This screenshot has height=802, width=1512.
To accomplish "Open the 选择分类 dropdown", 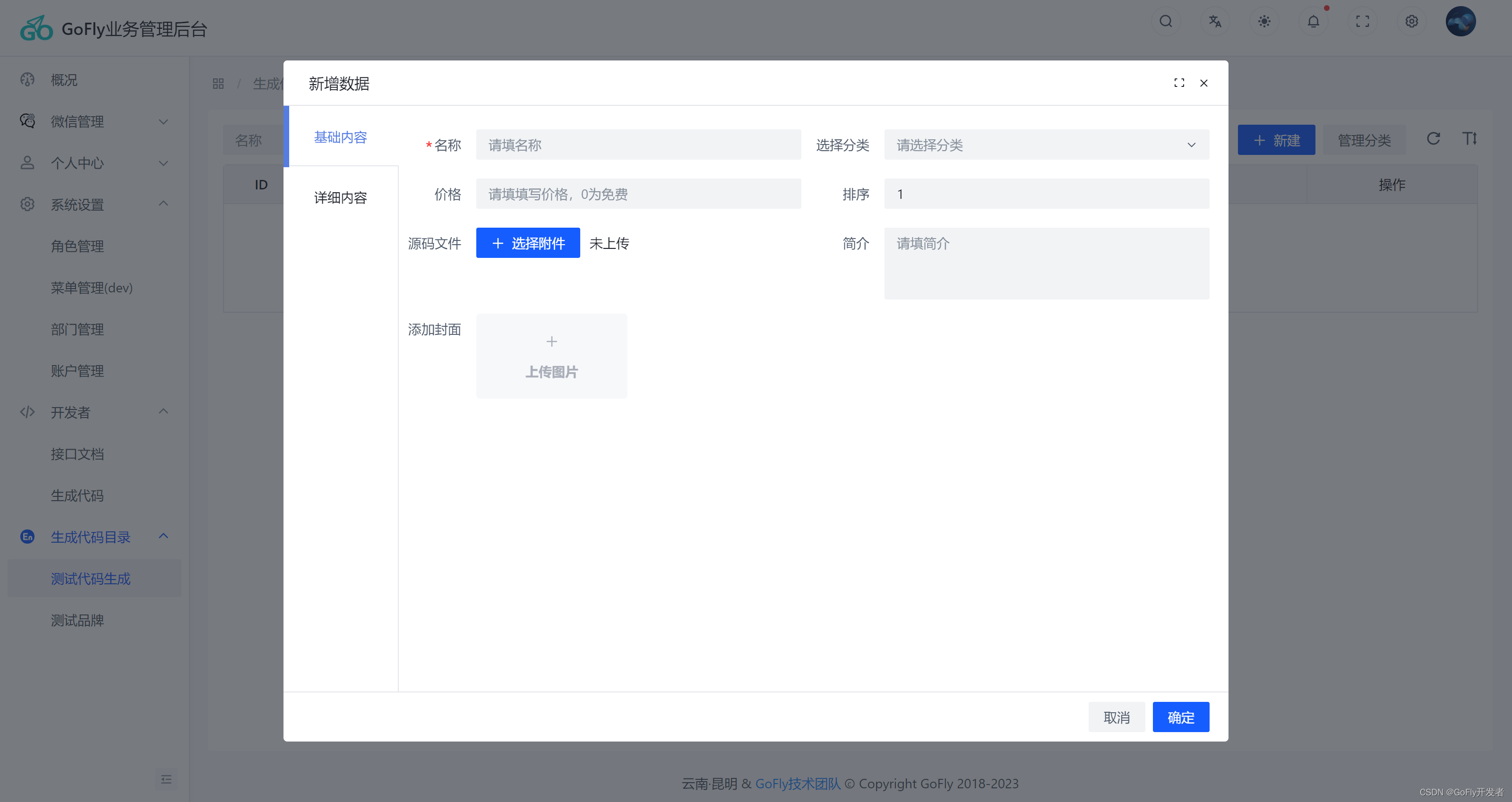I will [1047, 145].
